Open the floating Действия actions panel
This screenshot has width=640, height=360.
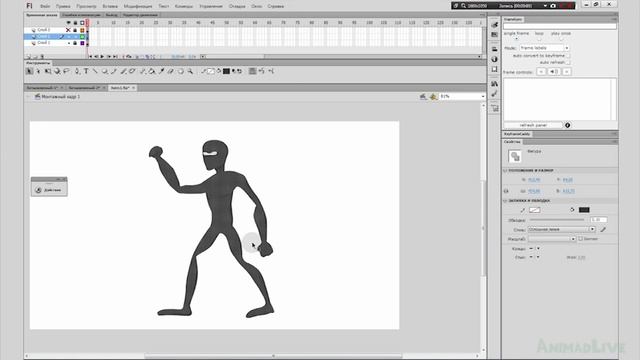click(49, 190)
